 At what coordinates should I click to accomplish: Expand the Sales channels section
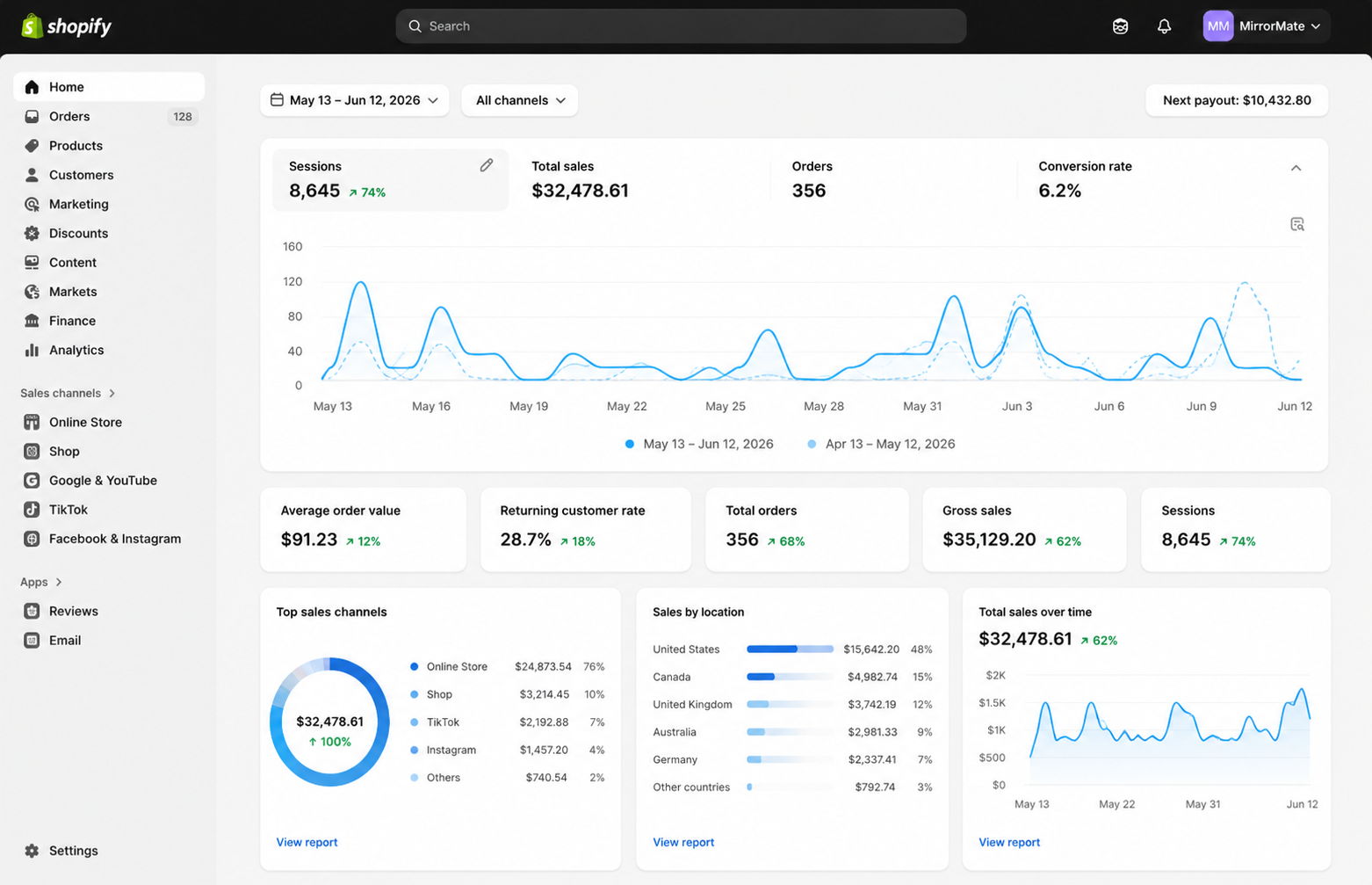(112, 393)
